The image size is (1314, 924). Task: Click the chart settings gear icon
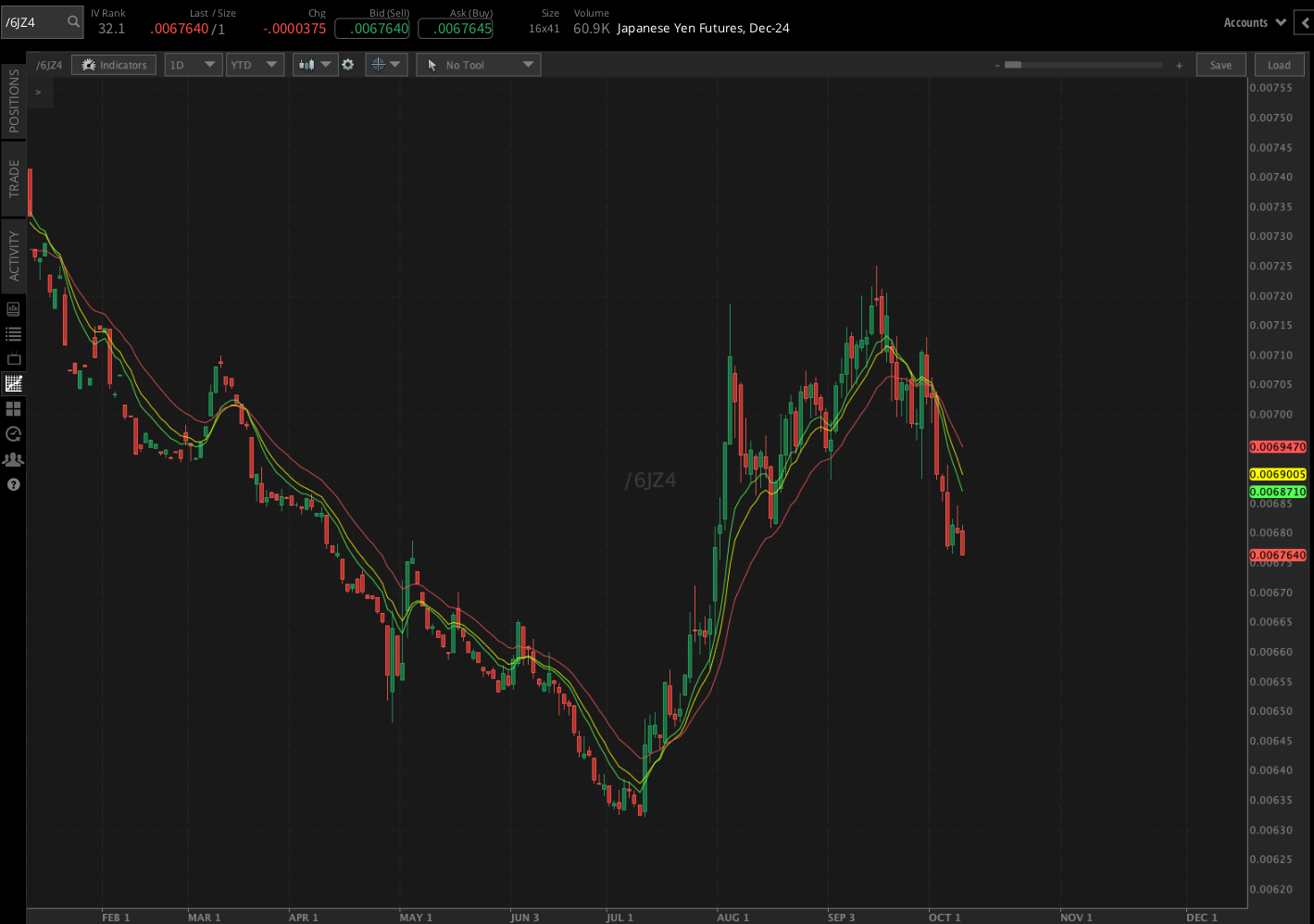(x=347, y=64)
